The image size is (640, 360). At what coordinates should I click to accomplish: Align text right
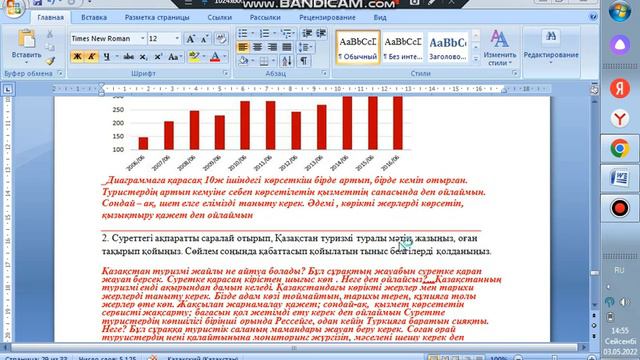272,47
